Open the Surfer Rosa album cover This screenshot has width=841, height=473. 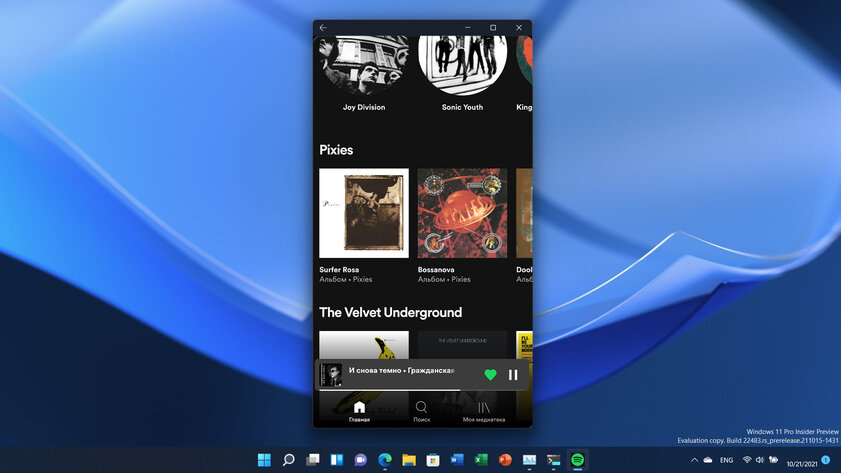click(x=364, y=213)
